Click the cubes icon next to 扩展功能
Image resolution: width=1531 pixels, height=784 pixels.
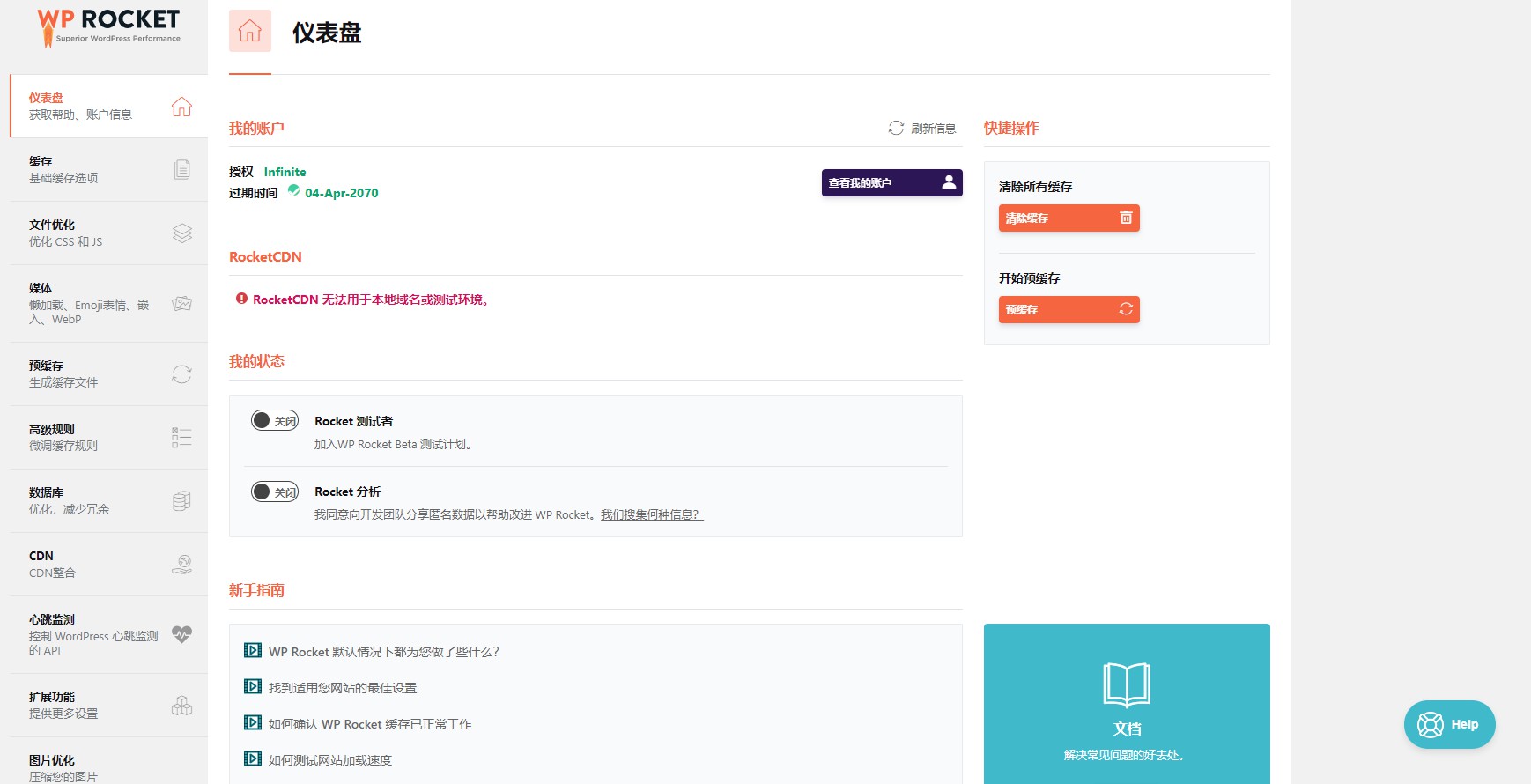click(181, 706)
